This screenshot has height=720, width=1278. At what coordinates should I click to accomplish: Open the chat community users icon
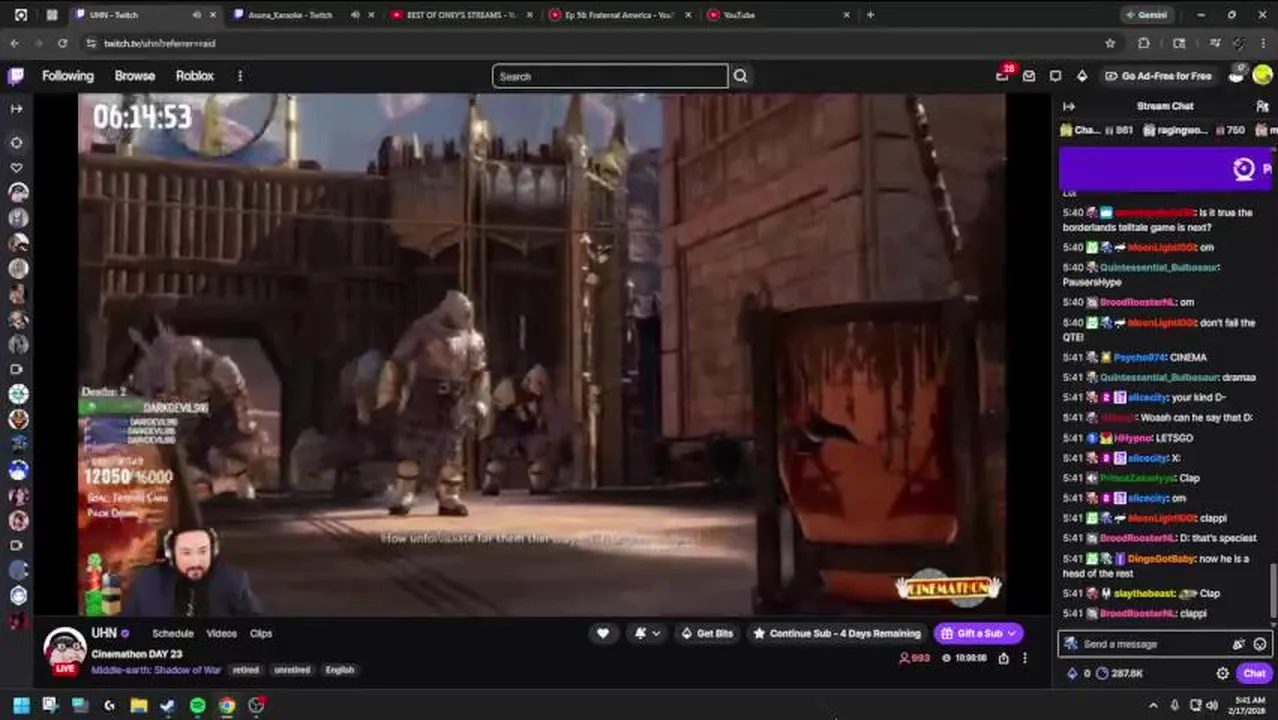(x=1262, y=106)
